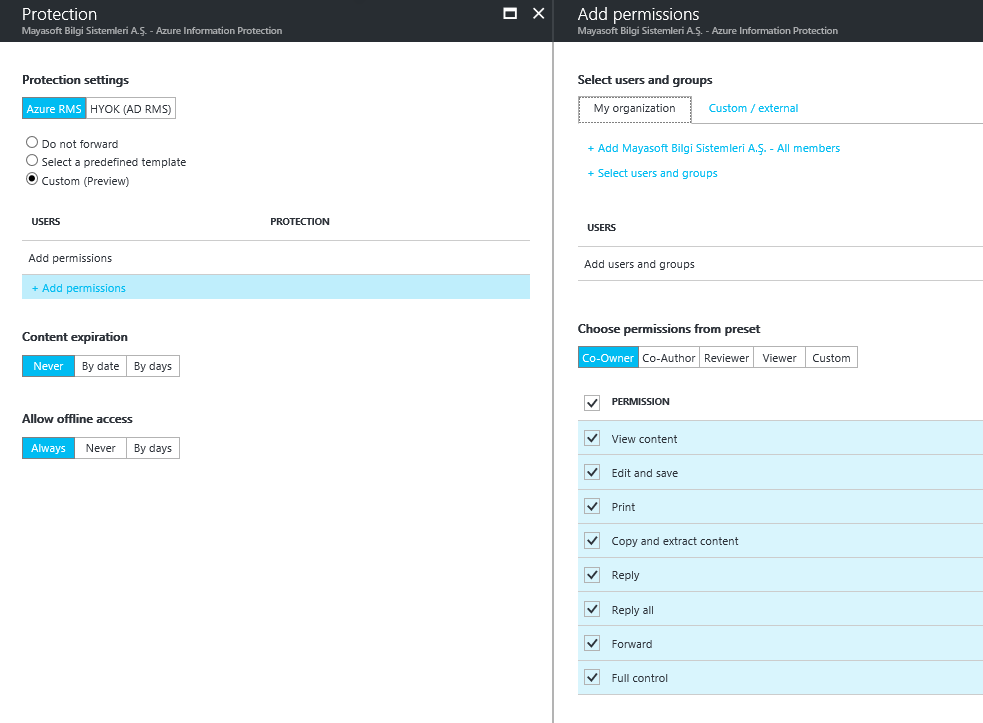Uncheck the Full control permission

point(592,677)
